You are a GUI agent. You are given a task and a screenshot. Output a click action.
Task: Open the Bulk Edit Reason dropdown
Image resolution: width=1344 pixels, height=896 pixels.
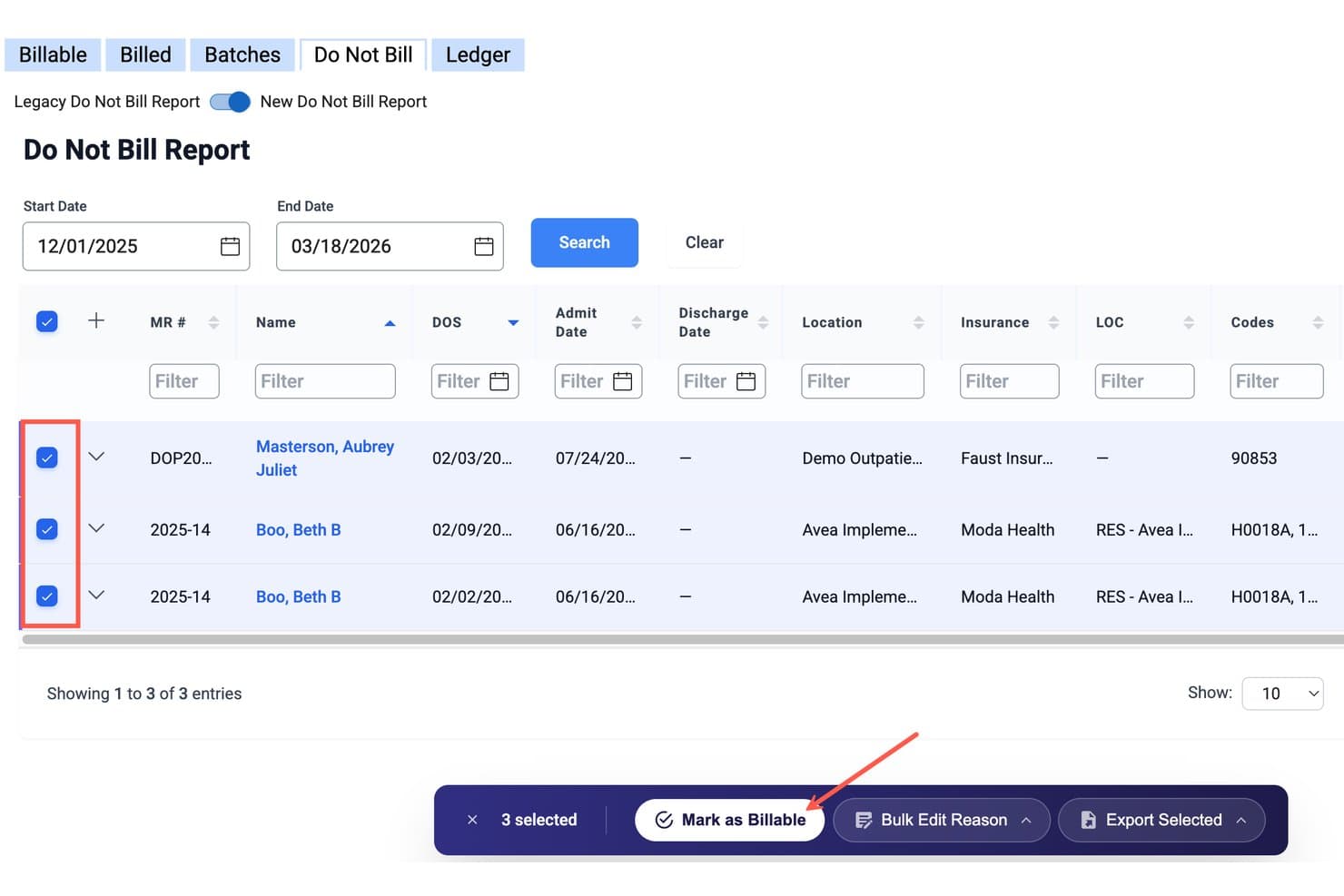tap(942, 820)
